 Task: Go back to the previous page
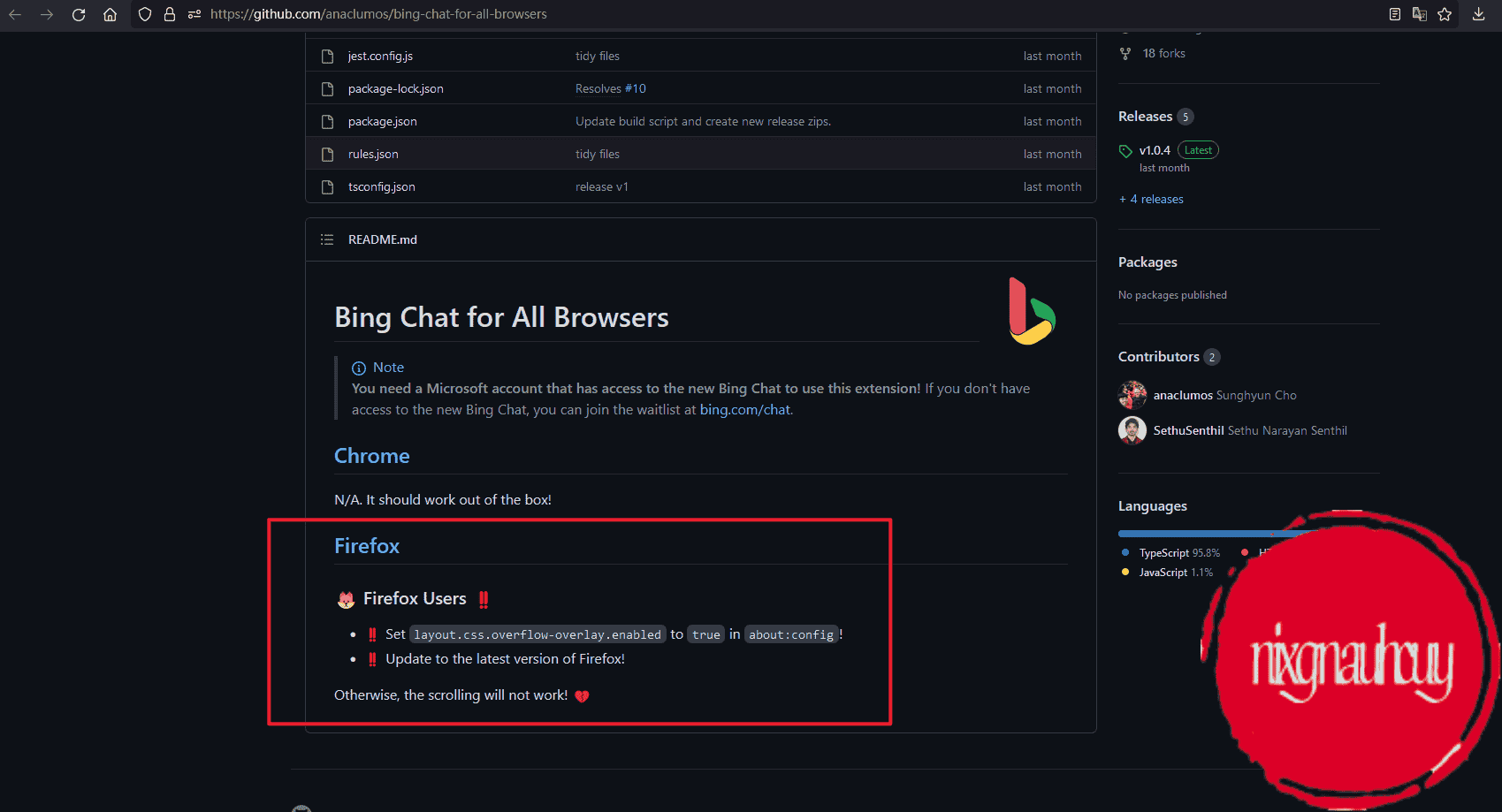[15, 14]
